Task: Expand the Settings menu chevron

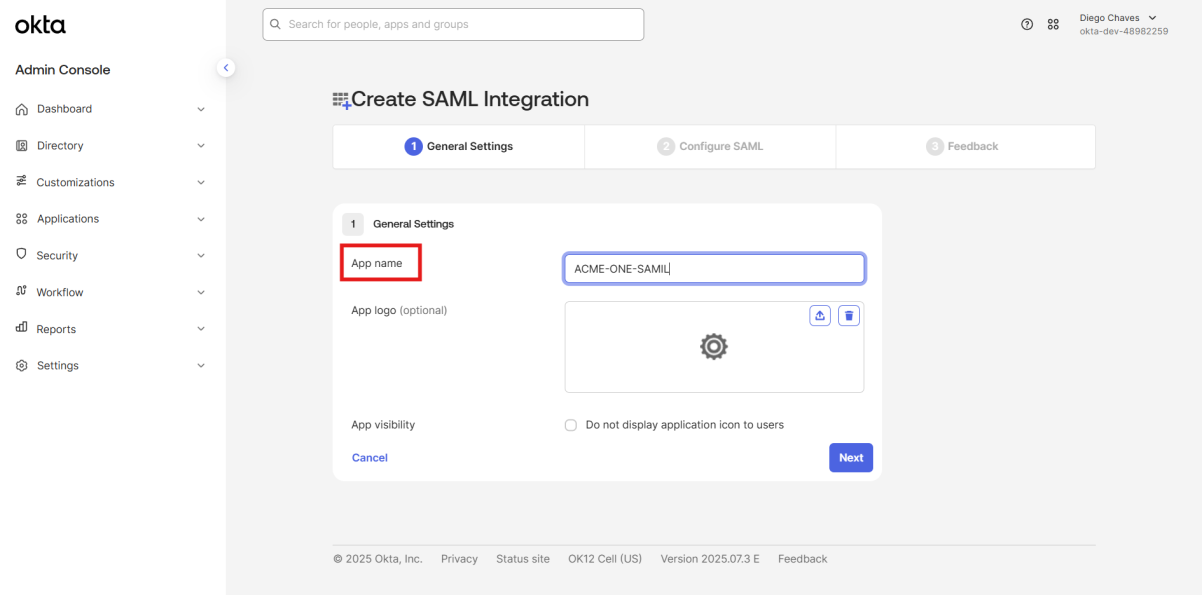Action: tap(201, 366)
